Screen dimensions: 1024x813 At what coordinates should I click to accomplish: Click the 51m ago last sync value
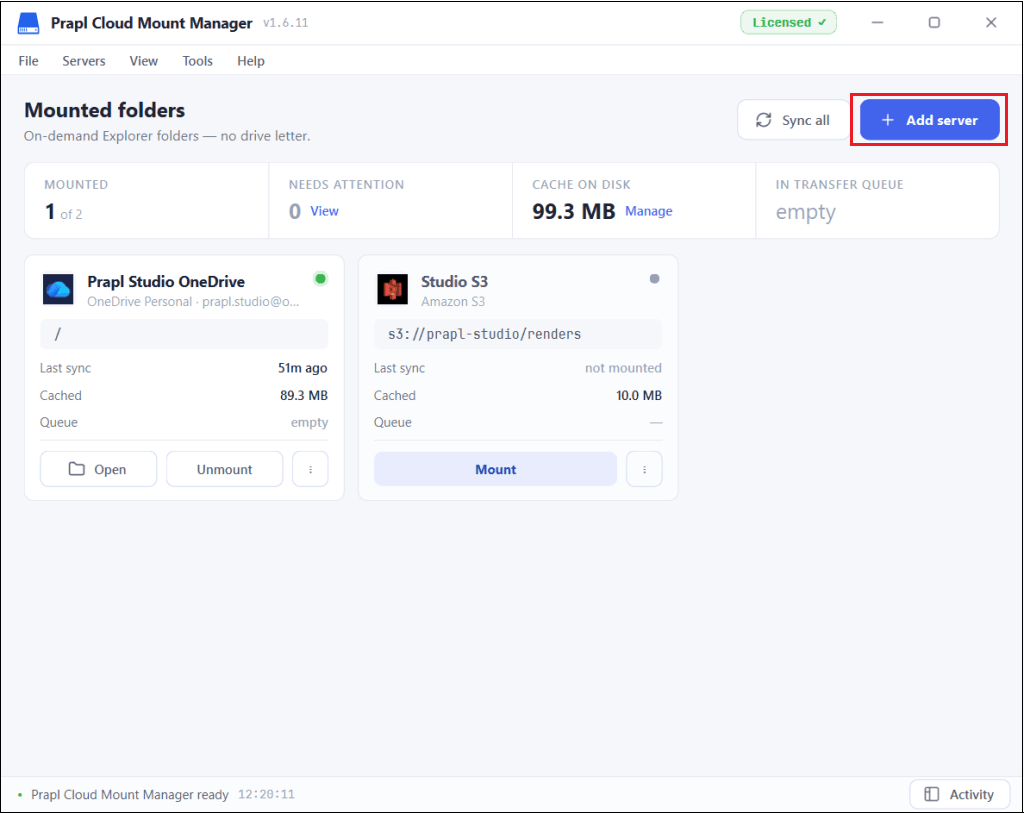(302, 368)
